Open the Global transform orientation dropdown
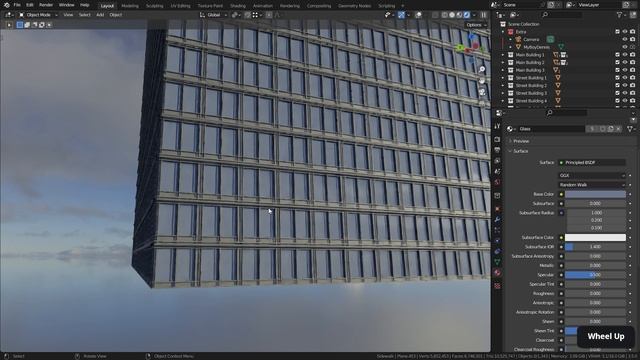The height and width of the screenshot is (360, 640). 213,15
